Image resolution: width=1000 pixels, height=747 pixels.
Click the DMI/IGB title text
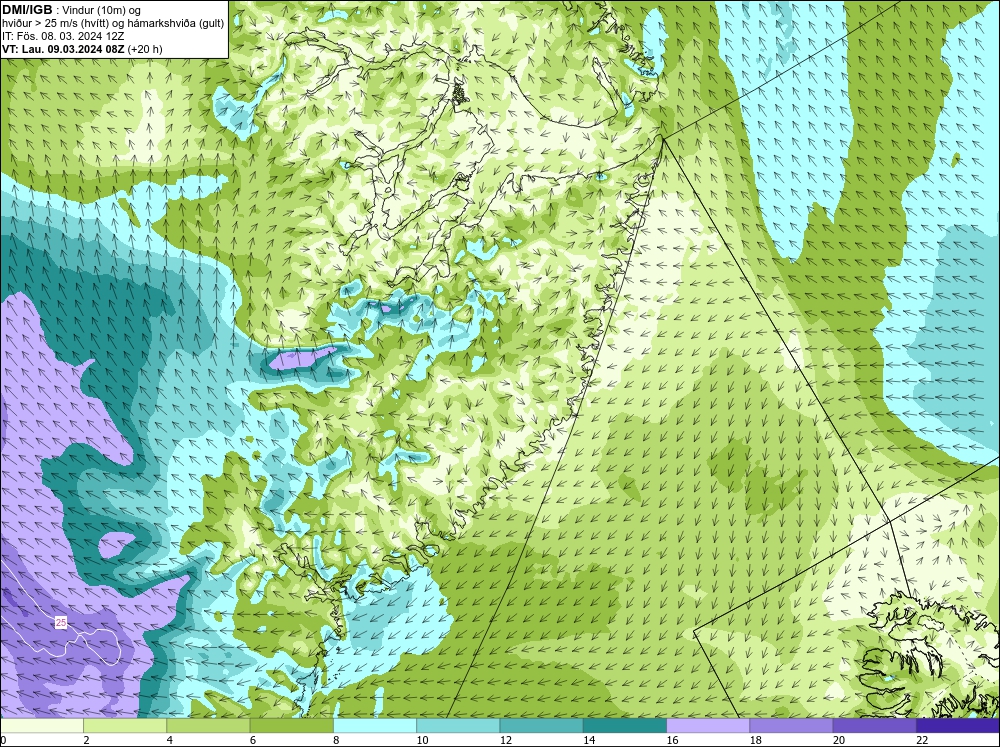coord(27,10)
